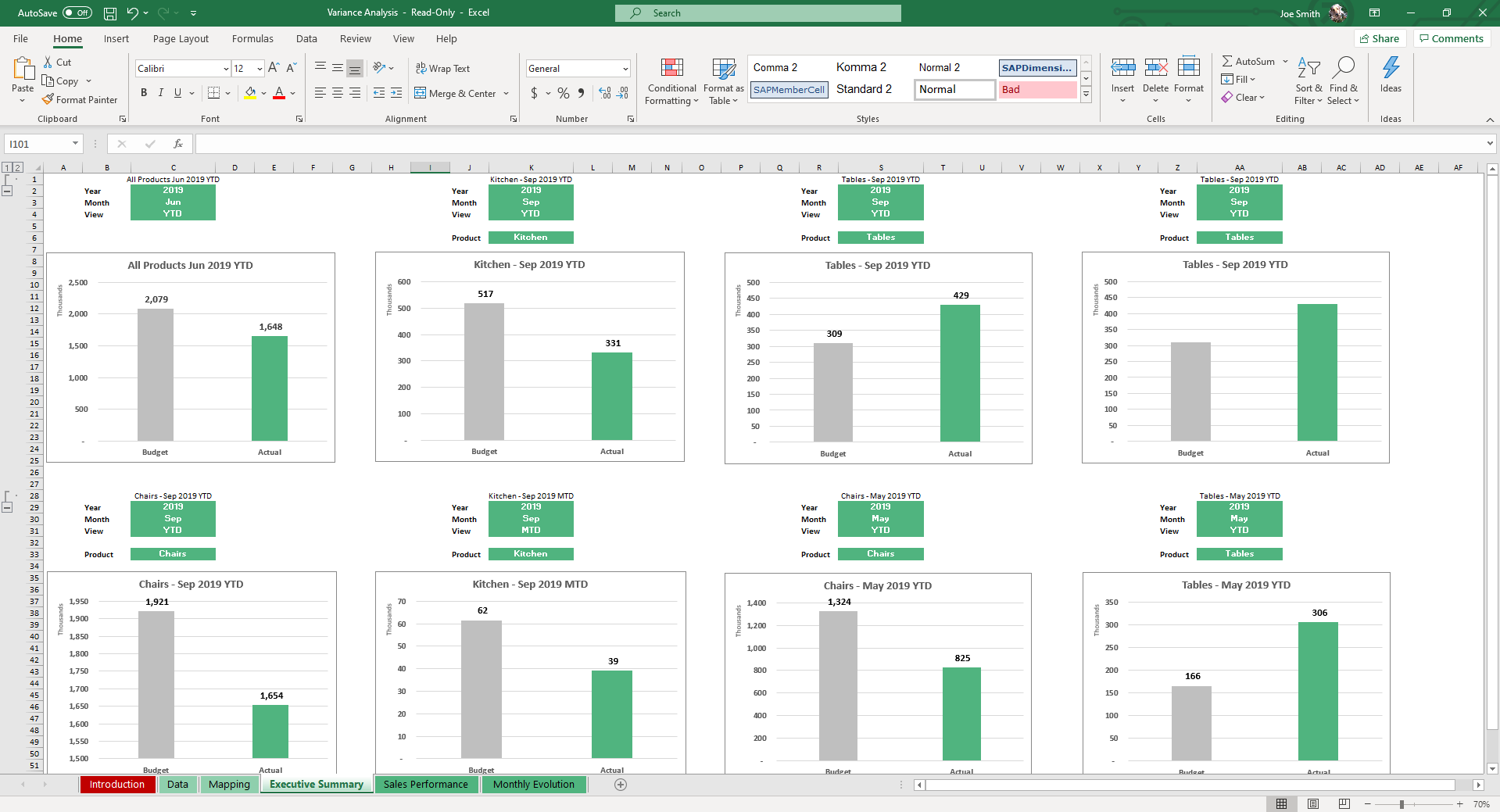Image resolution: width=1500 pixels, height=812 pixels.
Task: Go to the Formulas tab
Action: (x=252, y=39)
